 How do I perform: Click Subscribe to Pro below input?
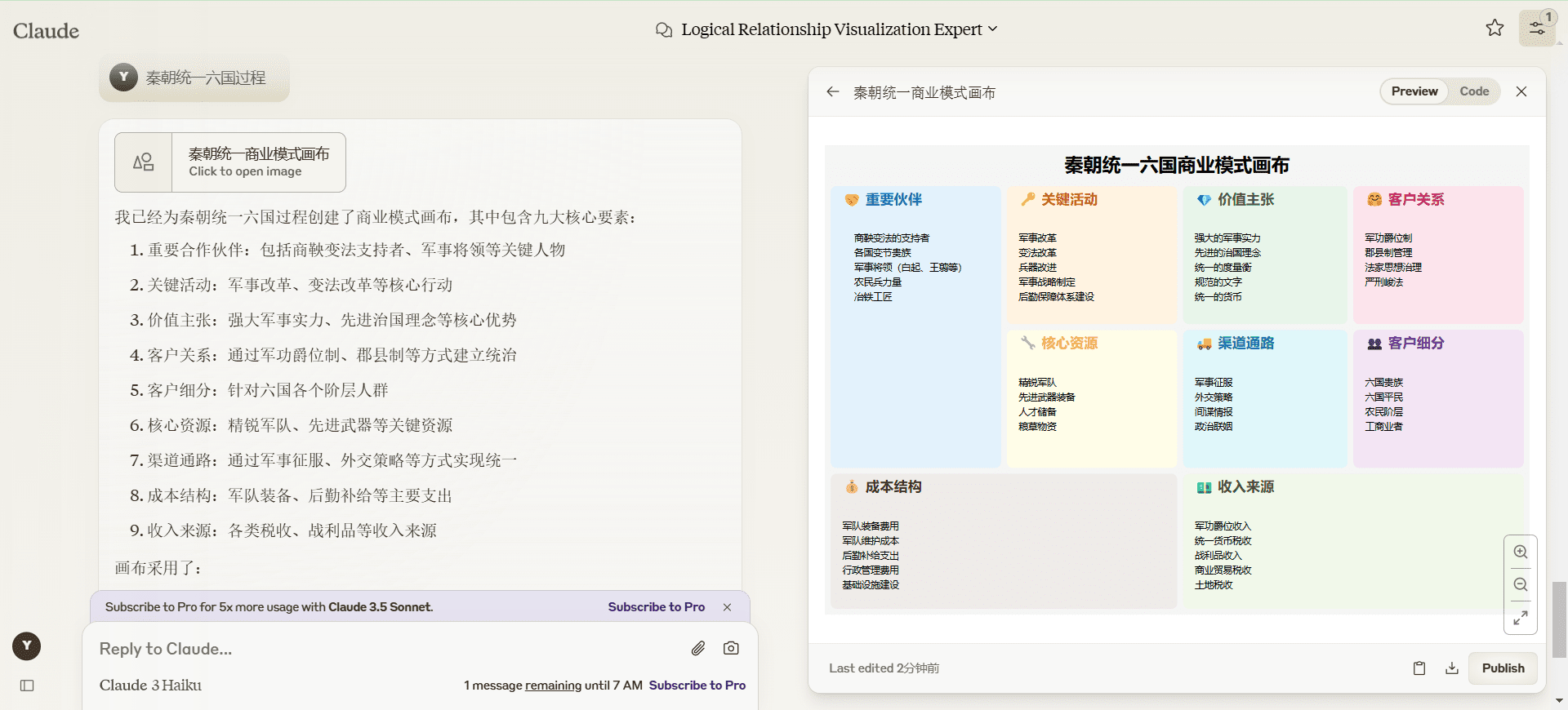[x=697, y=686]
